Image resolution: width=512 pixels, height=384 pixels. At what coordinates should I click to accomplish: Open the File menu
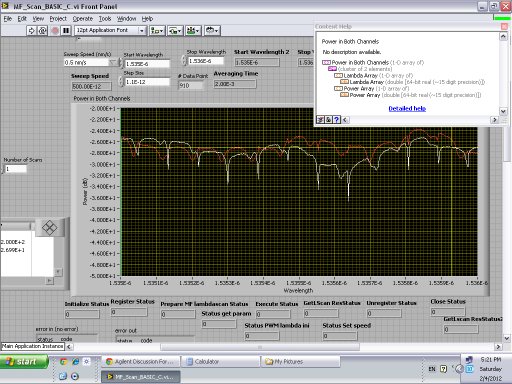click(8, 19)
